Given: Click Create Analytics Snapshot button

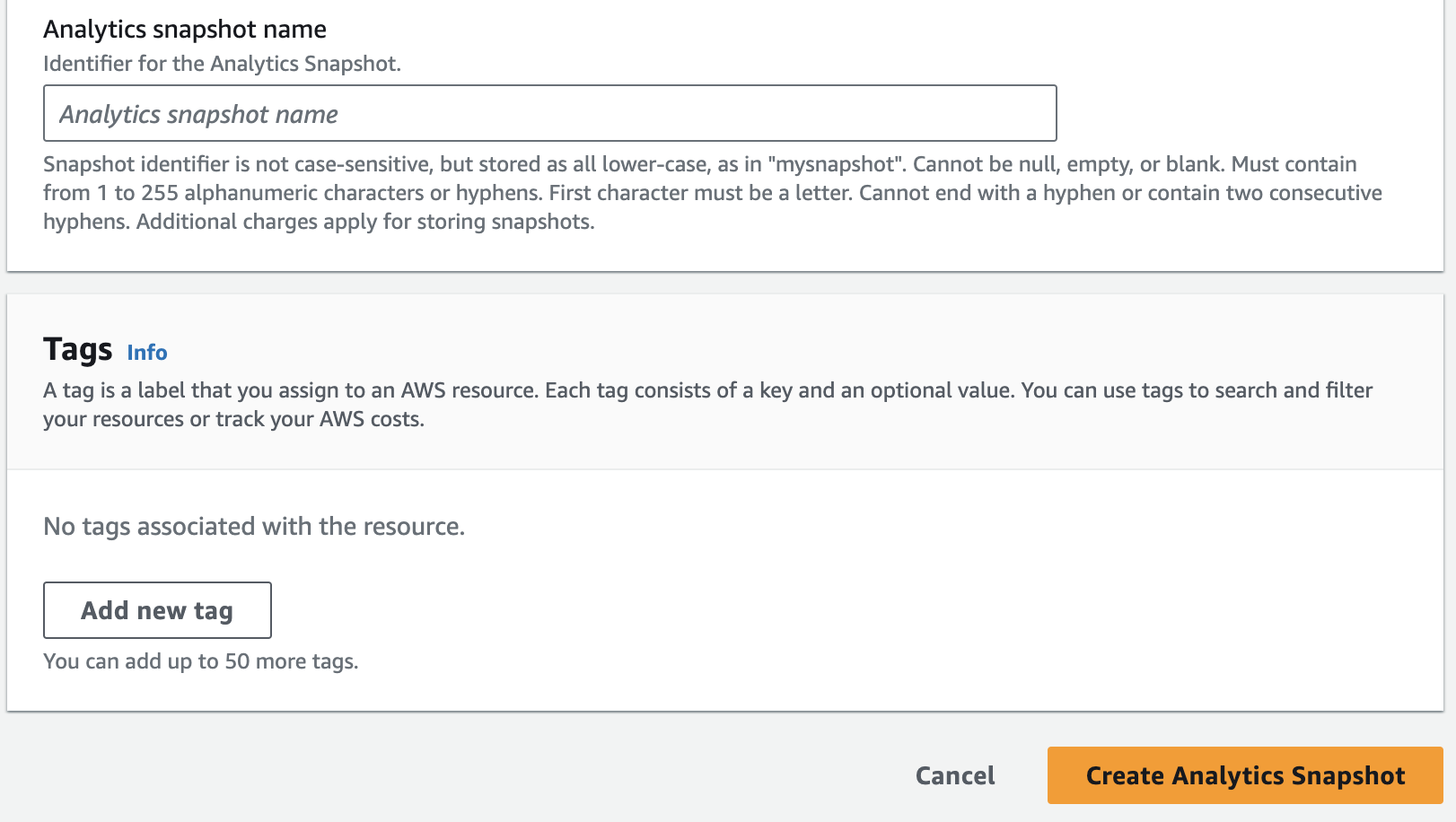Looking at the screenshot, I should 1245,775.
